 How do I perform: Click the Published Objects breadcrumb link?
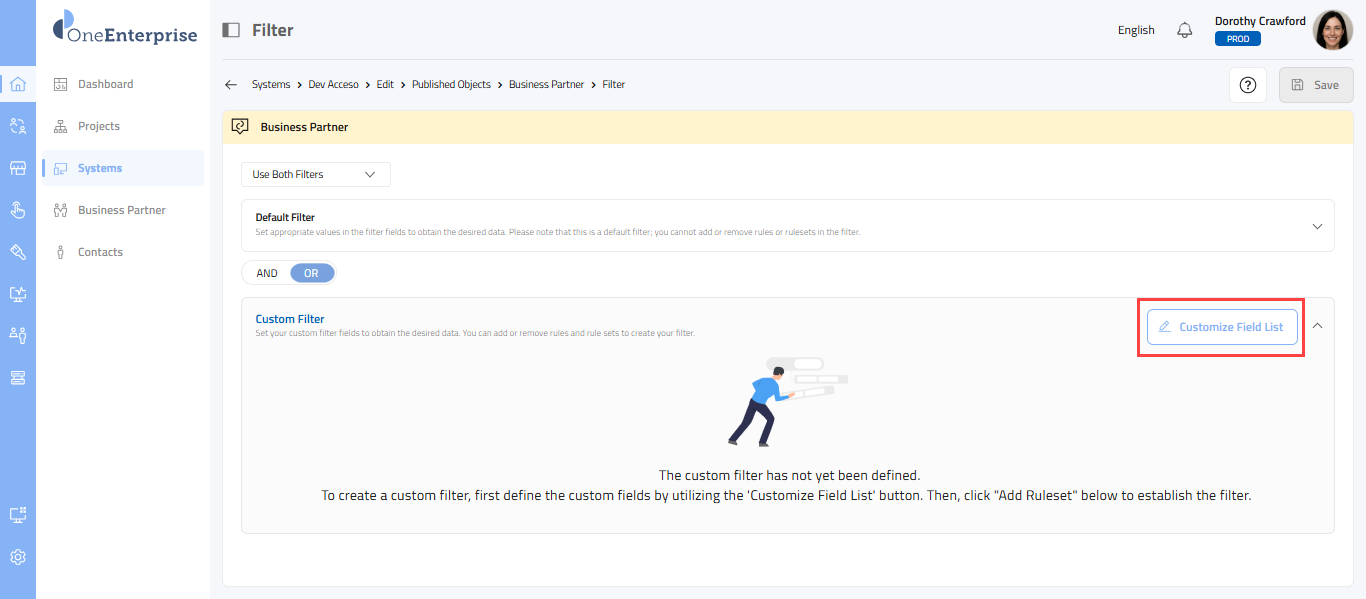click(x=451, y=85)
